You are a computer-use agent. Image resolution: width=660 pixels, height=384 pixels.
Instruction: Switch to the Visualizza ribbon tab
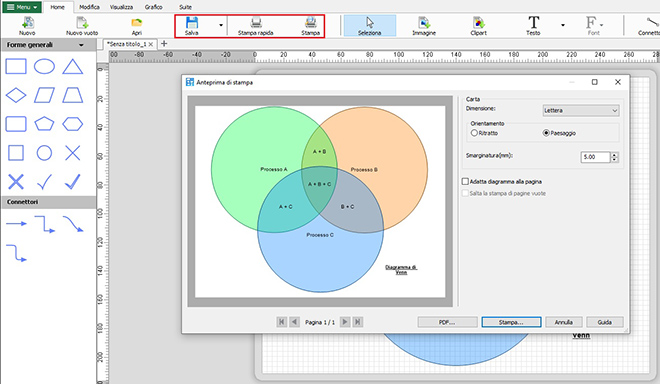tap(121, 7)
